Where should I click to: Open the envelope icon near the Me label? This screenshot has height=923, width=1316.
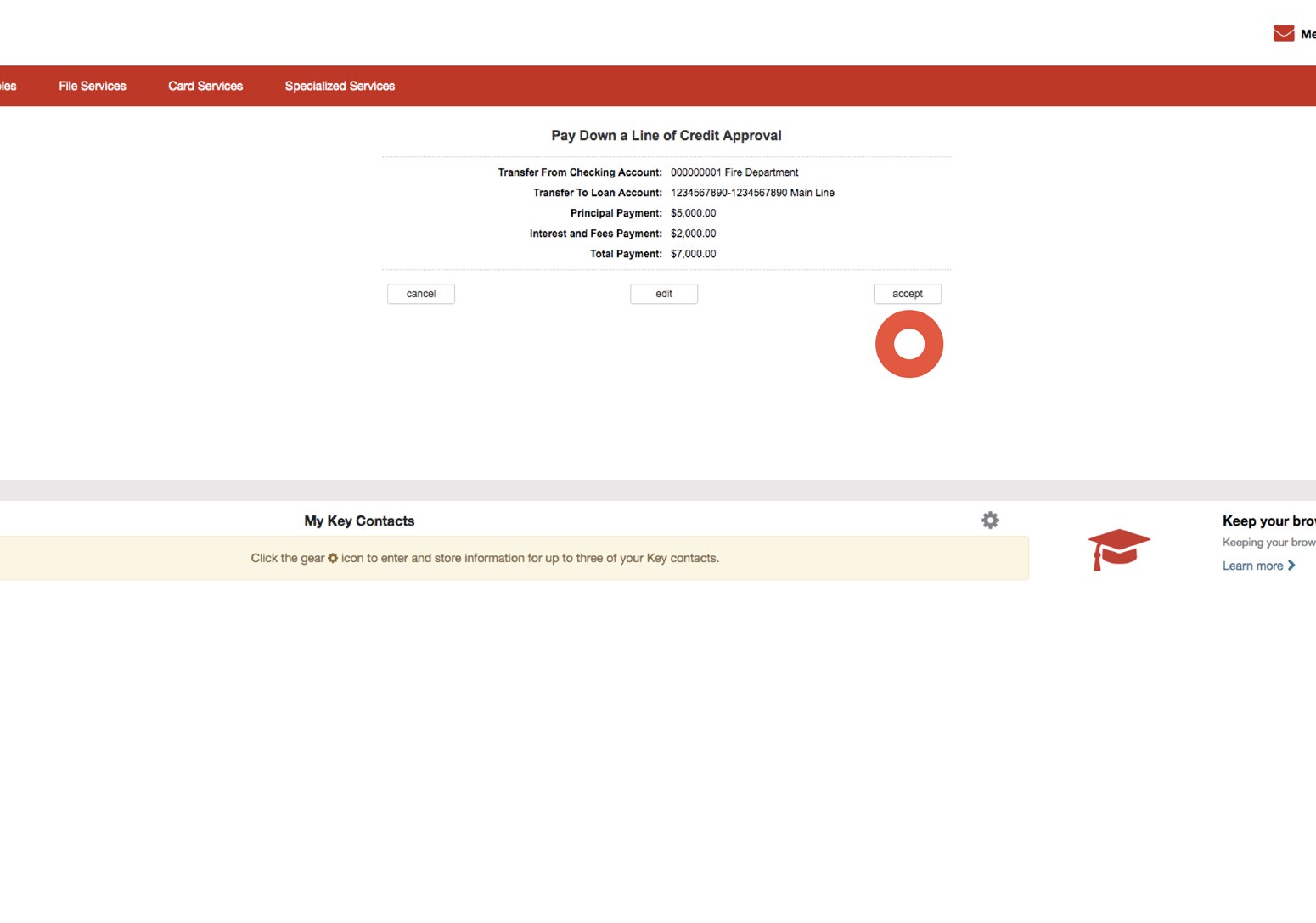pos(1283,32)
